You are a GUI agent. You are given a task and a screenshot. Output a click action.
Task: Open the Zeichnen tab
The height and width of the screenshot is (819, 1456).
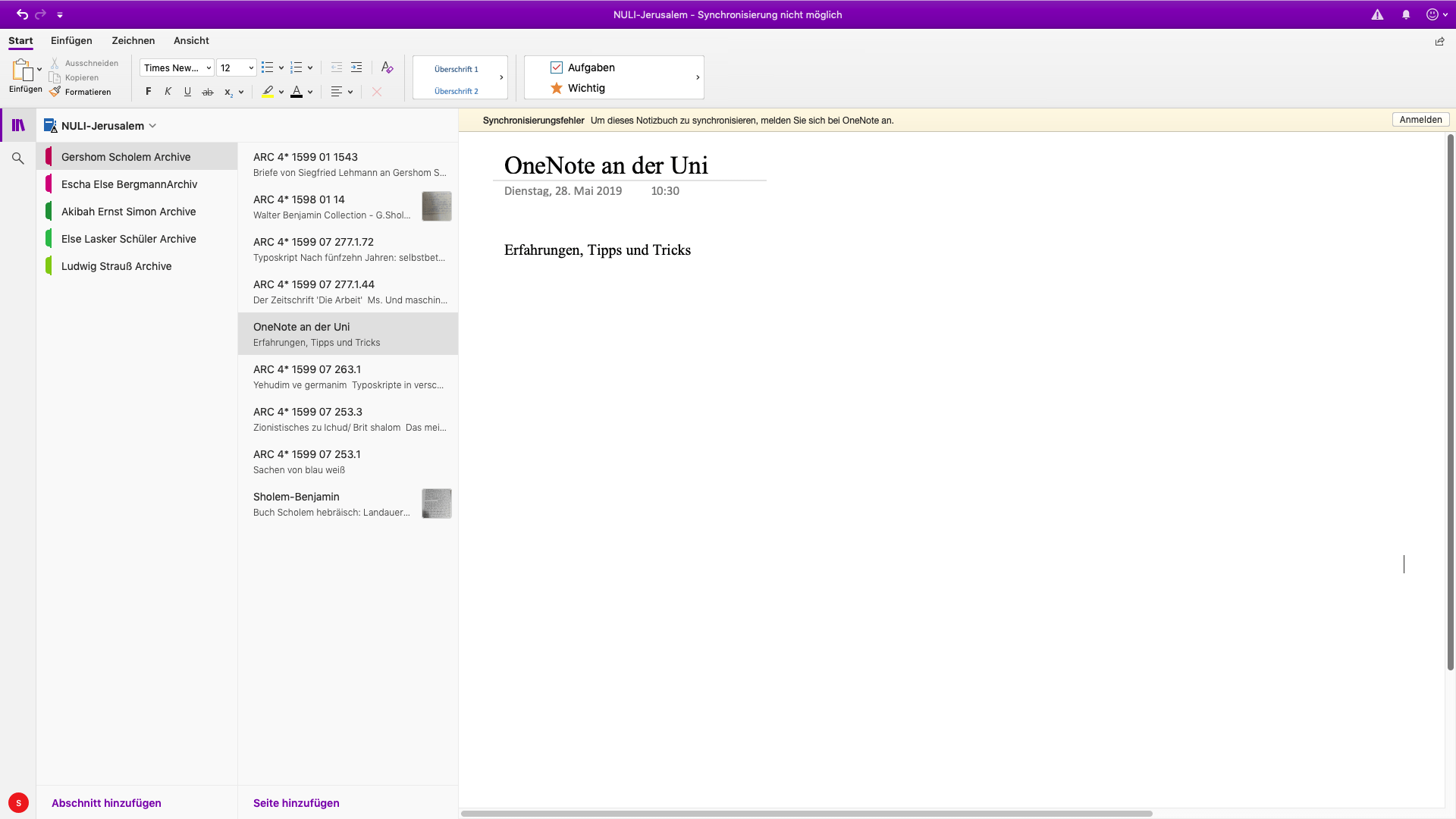[133, 41]
